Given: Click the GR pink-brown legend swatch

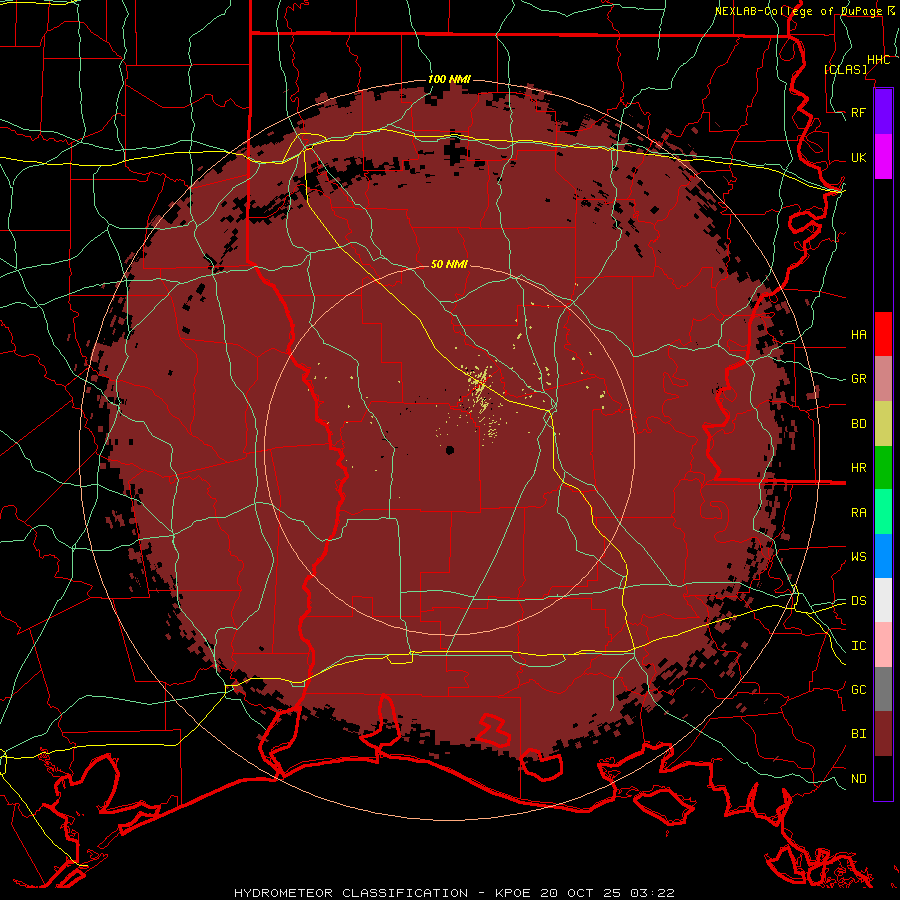Looking at the screenshot, I should (x=883, y=378).
